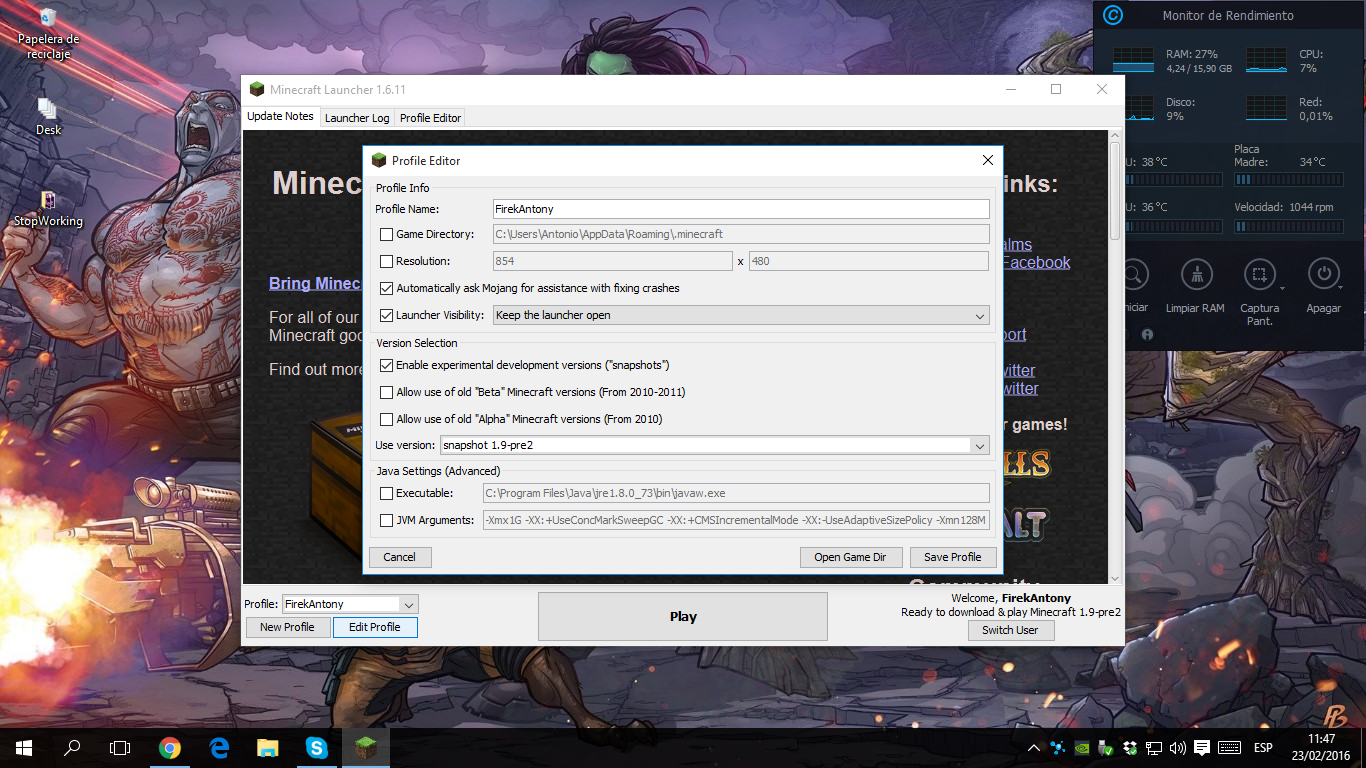The image size is (1366, 768).
Task: Click the Profile Name text field
Action: pyautogui.click(x=740, y=209)
